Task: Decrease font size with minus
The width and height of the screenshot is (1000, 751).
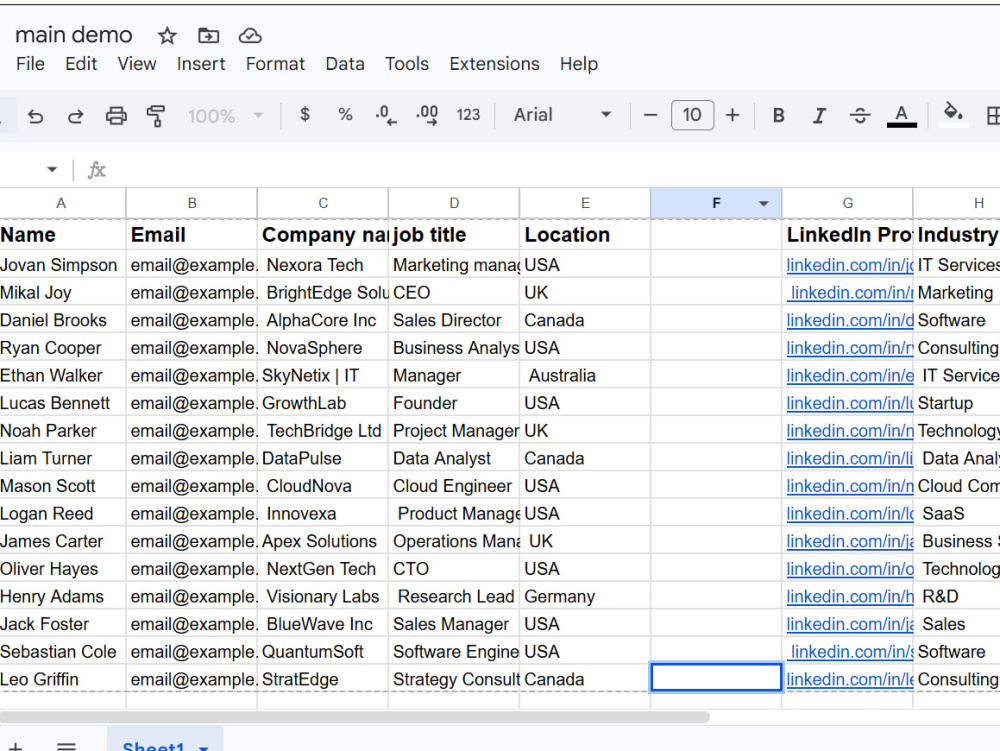Action: (650, 115)
